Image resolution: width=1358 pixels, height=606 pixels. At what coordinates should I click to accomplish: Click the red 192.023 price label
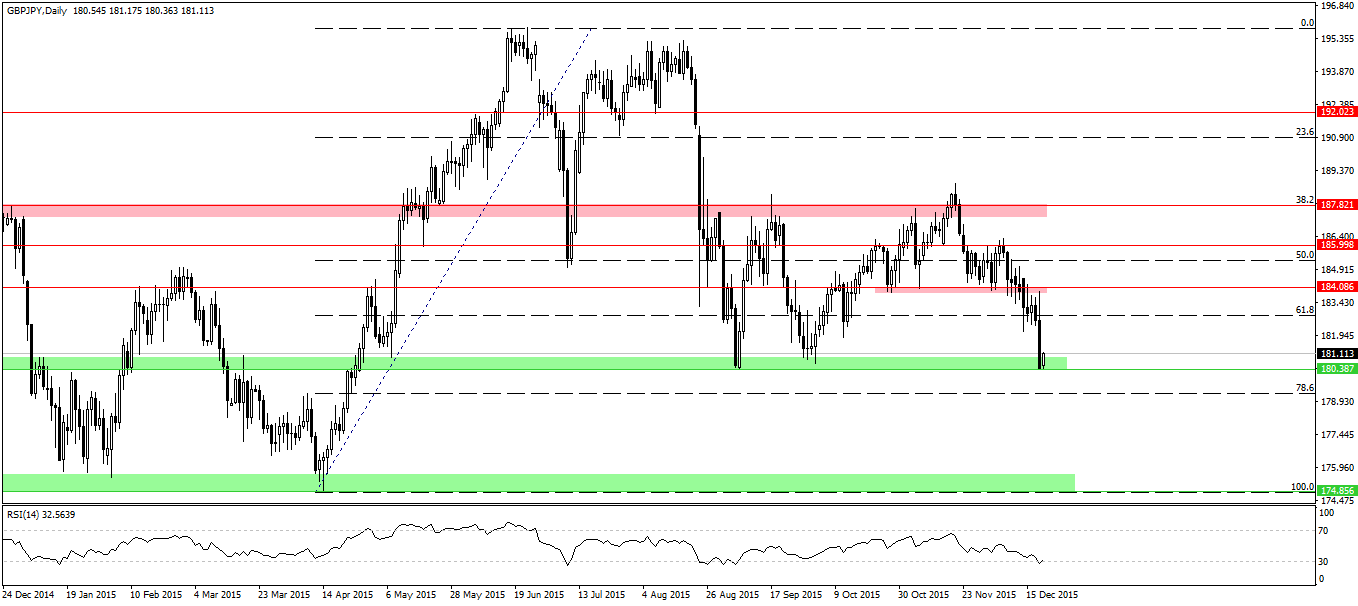[1337, 112]
